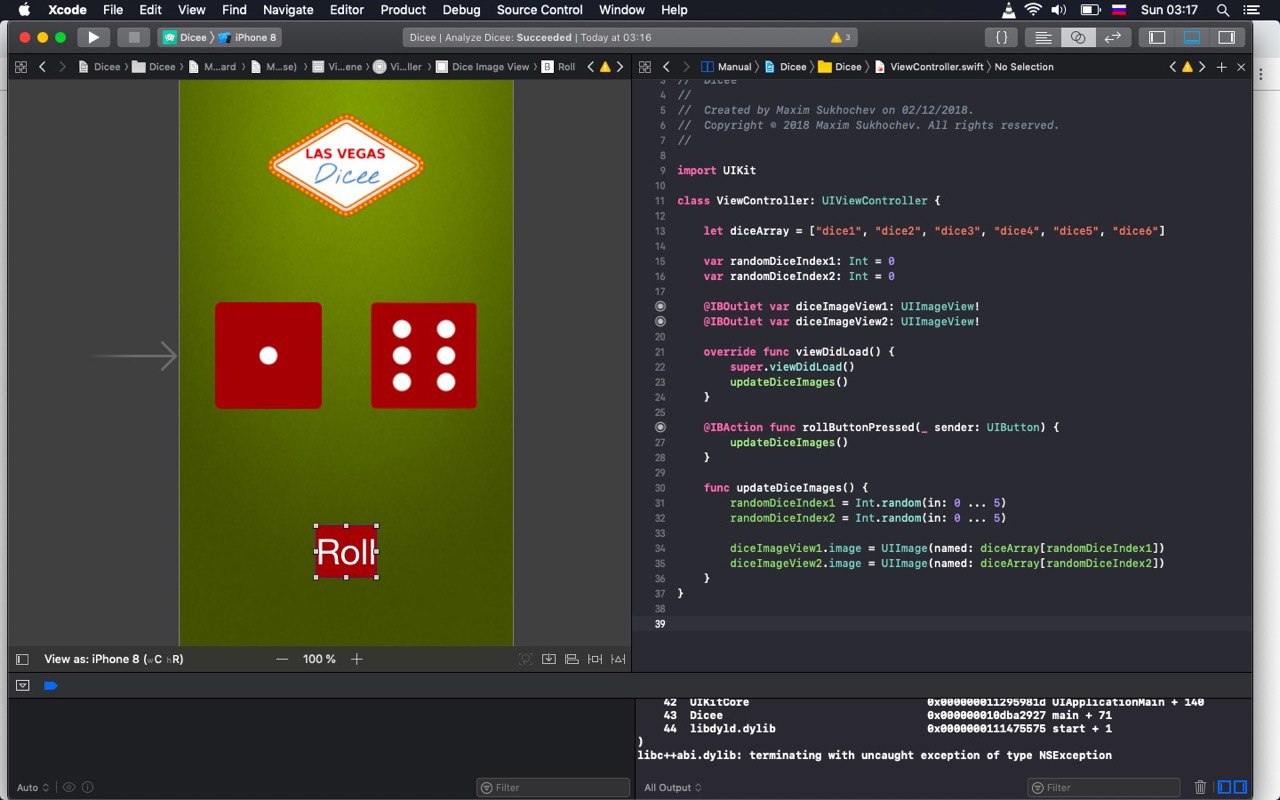
Task: Click the console Filter field
Action: (x=1103, y=787)
